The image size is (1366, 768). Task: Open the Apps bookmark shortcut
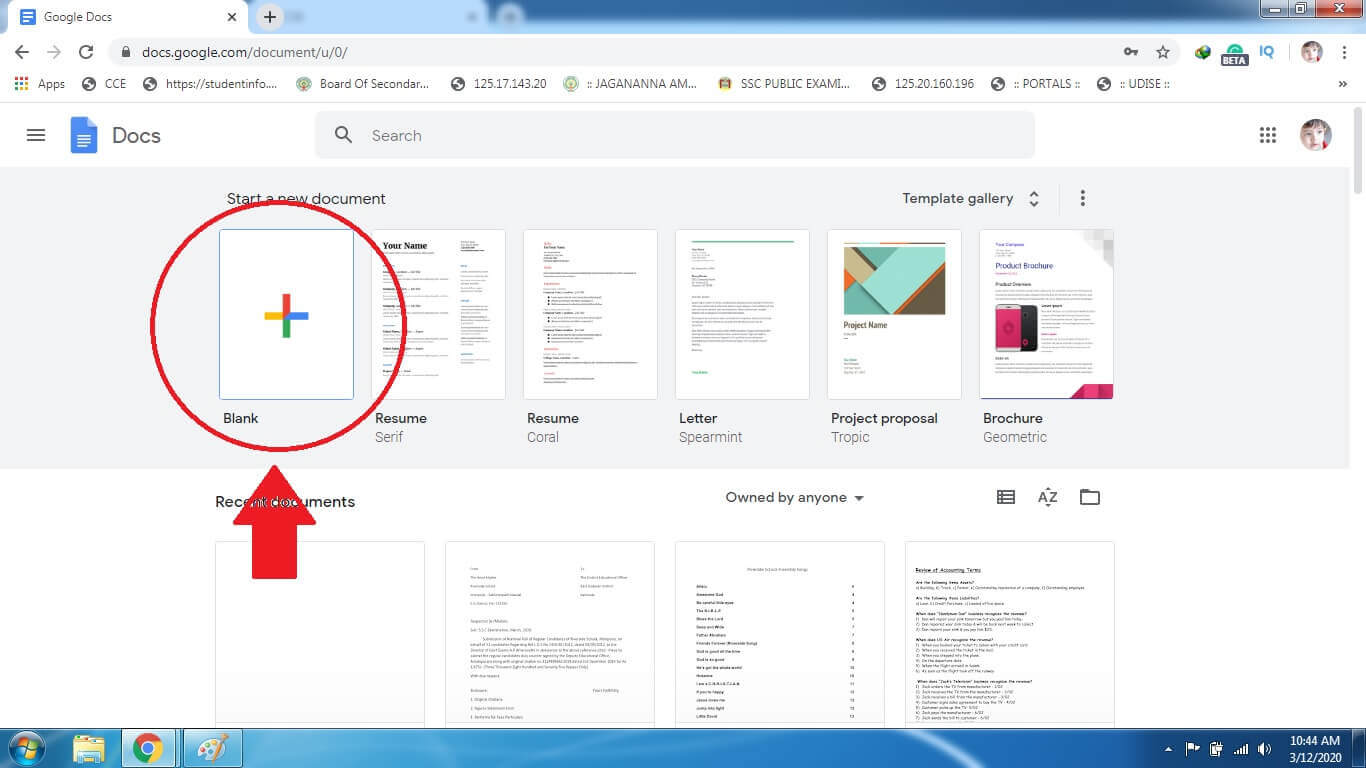[x=40, y=84]
